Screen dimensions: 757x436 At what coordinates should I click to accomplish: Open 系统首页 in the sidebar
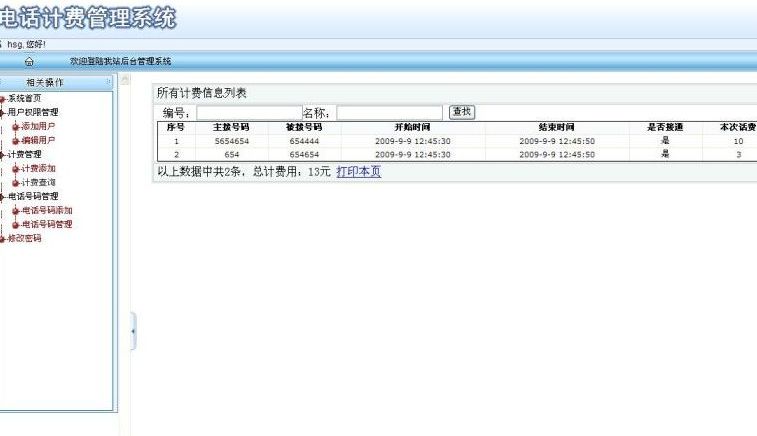25,99
